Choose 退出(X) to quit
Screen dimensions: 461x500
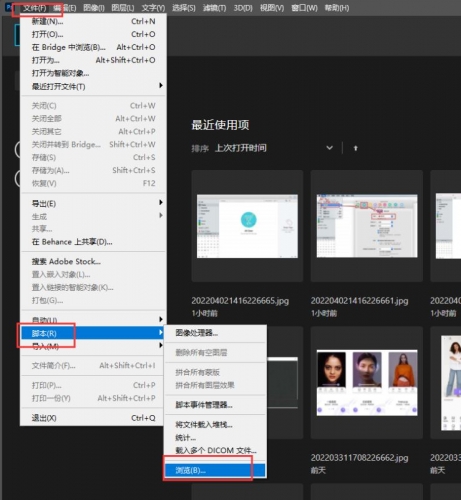(93, 418)
